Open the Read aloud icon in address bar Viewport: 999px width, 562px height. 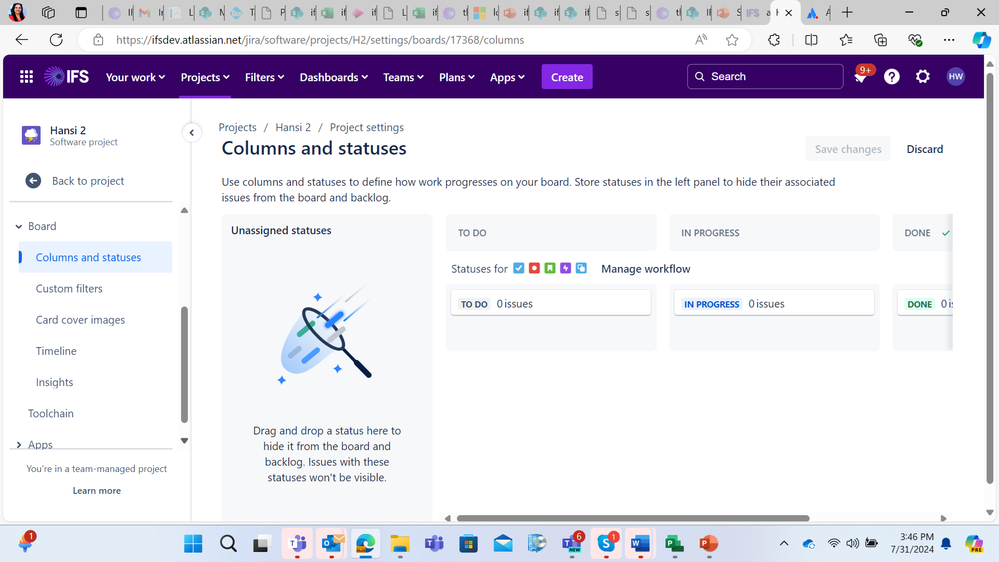701,40
